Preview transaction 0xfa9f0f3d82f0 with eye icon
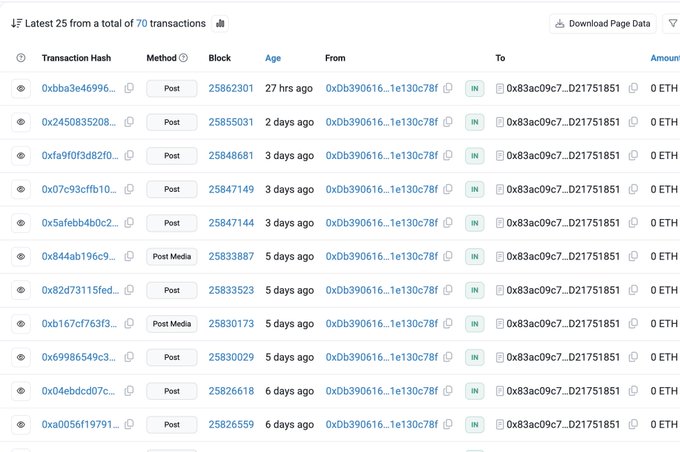Image resolution: width=680 pixels, height=452 pixels. [x=21, y=156]
